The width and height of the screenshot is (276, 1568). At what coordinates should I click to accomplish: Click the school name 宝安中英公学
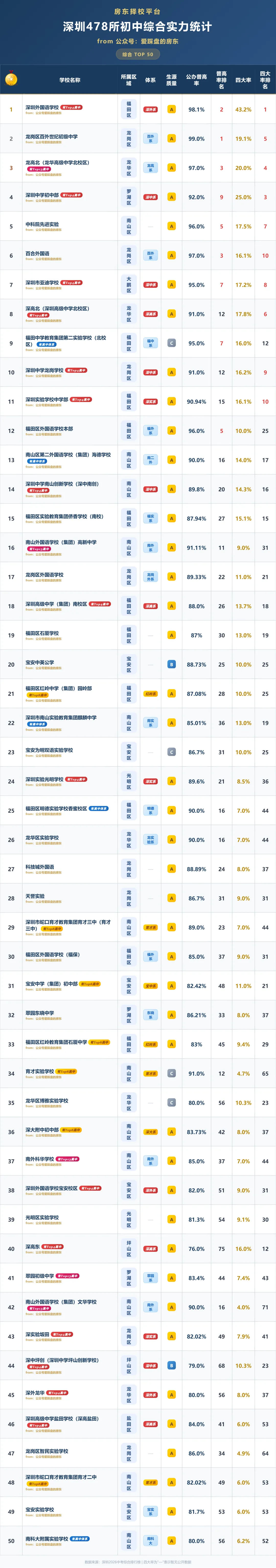pyautogui.click(x=40, y=662)
